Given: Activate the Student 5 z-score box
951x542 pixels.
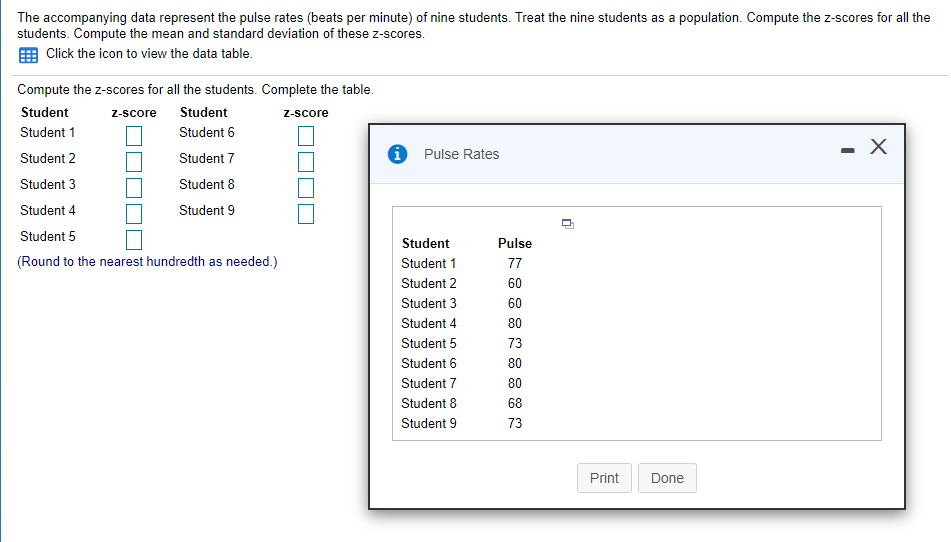Looking at the screenshot, I should 135,238.
